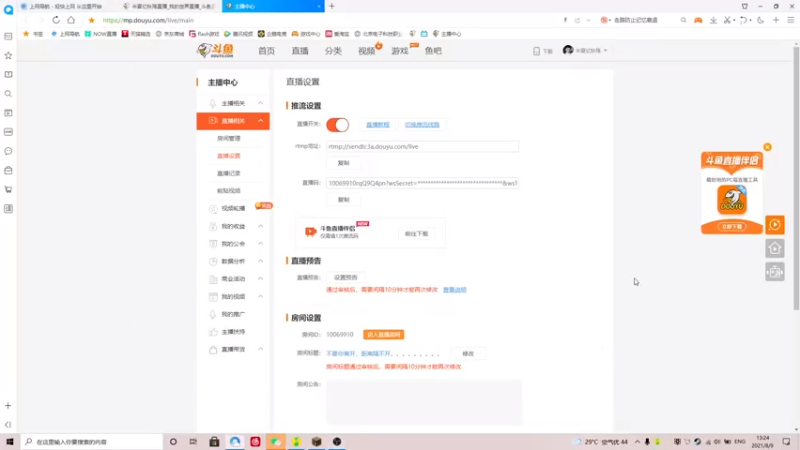Click the Windows taskbar search box
This screenshot has height=450, width=800.
click(x=92, y=442)
